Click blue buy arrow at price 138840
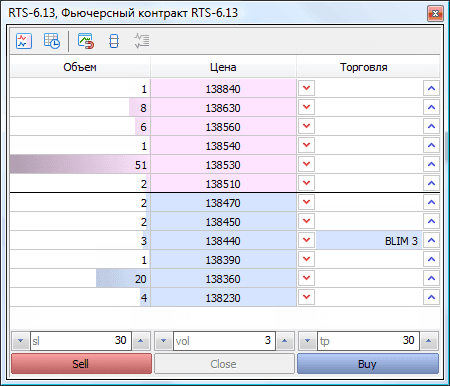This screenshot has height=386, width=450. [431, 88]
